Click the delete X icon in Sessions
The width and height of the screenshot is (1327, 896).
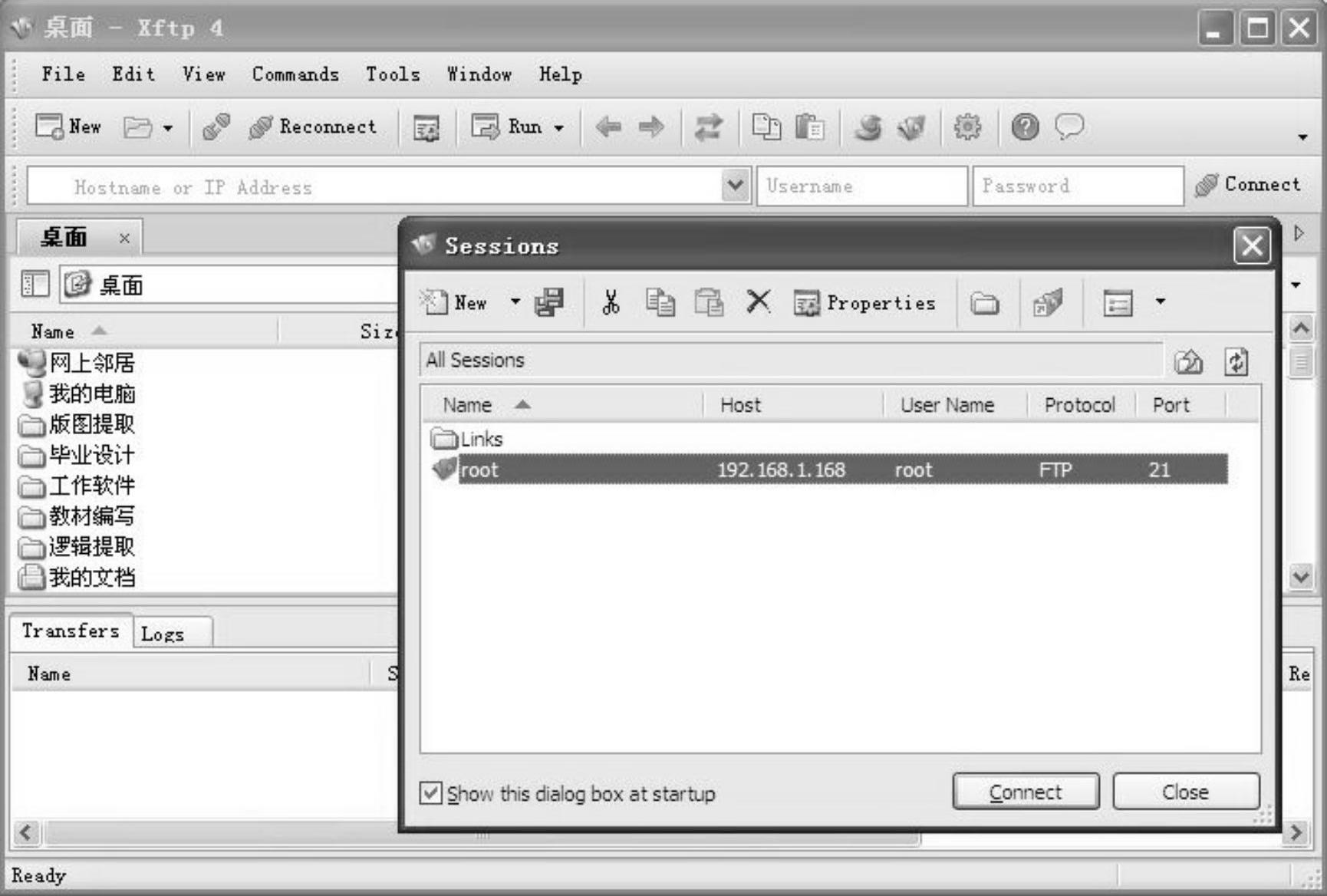[758, 301]
